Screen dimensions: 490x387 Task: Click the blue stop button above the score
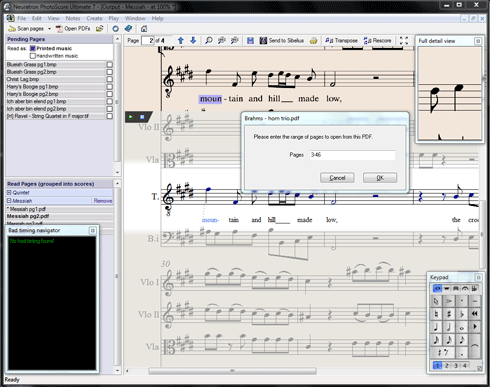pyautogui.click(x=142, y=117)
